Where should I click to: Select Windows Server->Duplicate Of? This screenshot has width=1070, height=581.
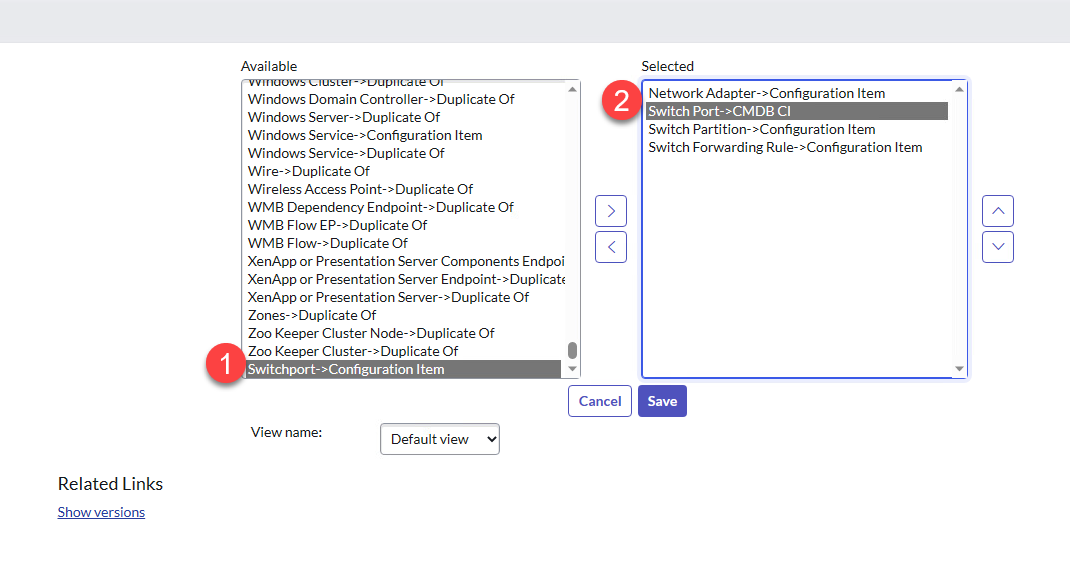coord(403,117)
